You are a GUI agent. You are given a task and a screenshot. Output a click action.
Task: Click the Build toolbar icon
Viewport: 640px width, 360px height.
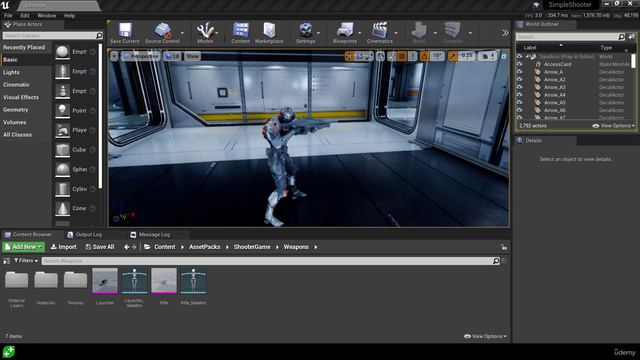click(x=419, y=33)
